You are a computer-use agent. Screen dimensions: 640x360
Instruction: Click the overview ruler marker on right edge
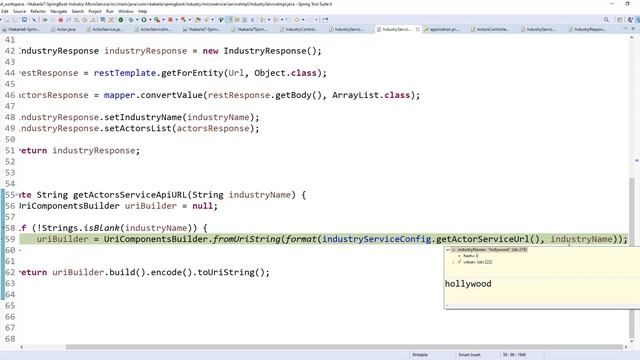click(637, 160)
